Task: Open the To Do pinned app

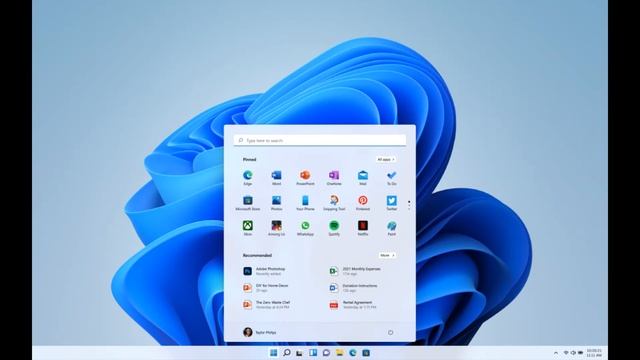Action: point(391,178)
